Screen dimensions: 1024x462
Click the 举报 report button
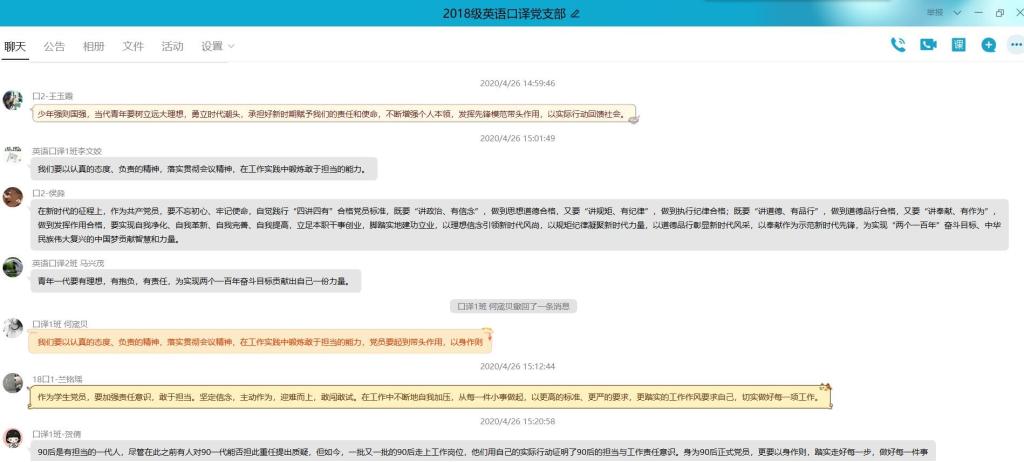pos(934,13)
